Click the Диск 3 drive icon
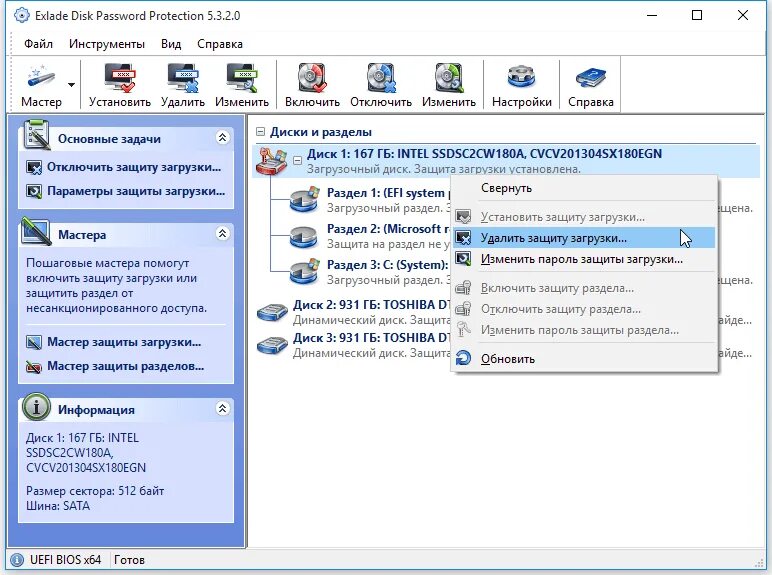 click(x=272, y=345)
